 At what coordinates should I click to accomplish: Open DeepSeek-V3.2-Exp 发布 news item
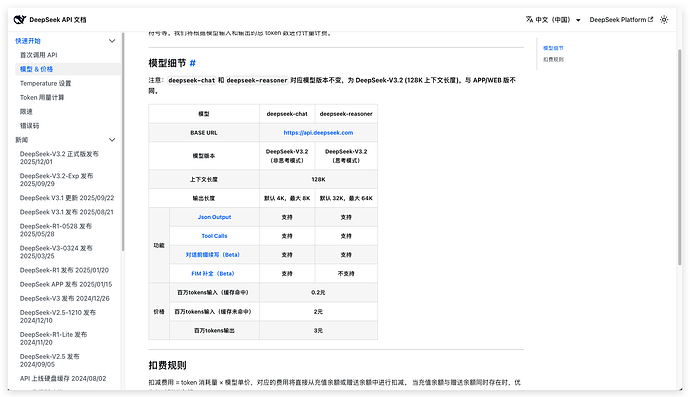tap(56, 180)
